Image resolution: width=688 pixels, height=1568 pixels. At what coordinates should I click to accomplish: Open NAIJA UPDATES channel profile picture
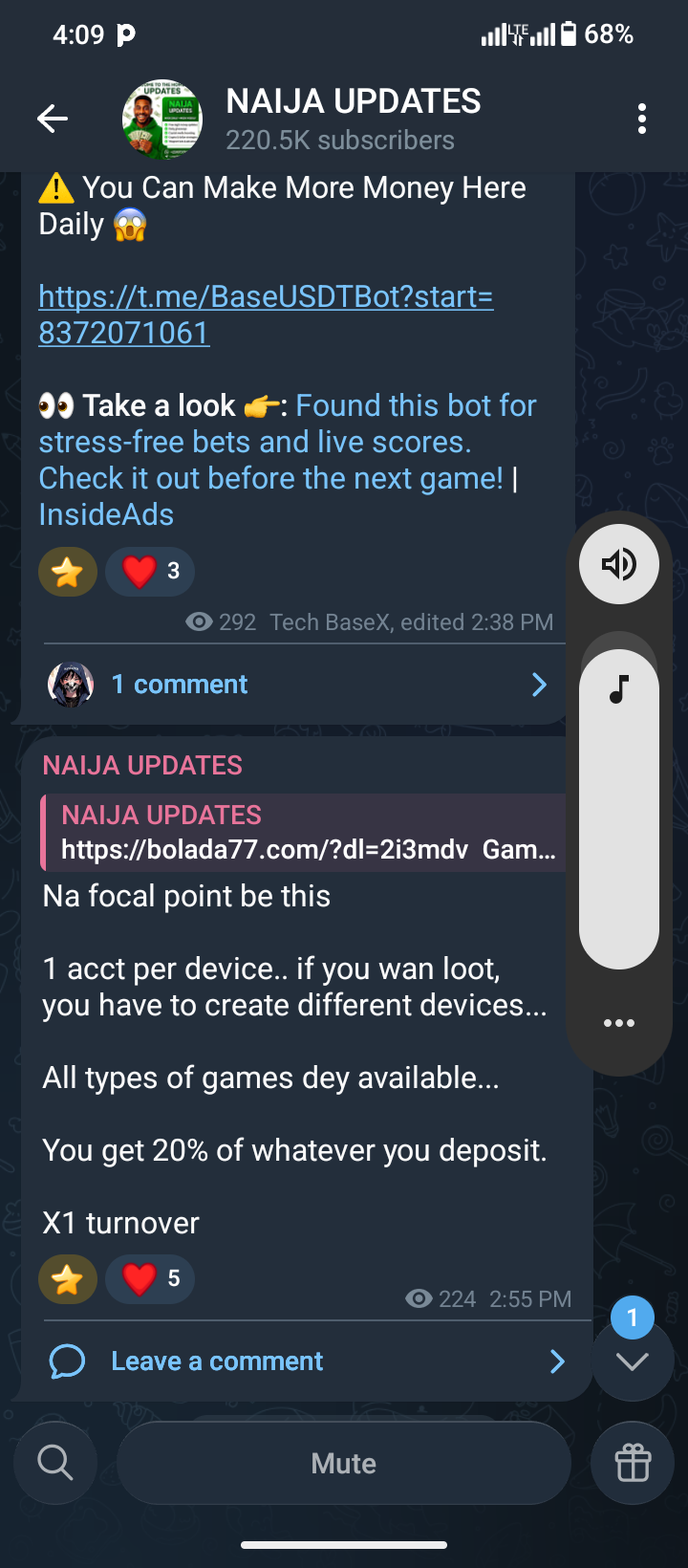[162, 119]
